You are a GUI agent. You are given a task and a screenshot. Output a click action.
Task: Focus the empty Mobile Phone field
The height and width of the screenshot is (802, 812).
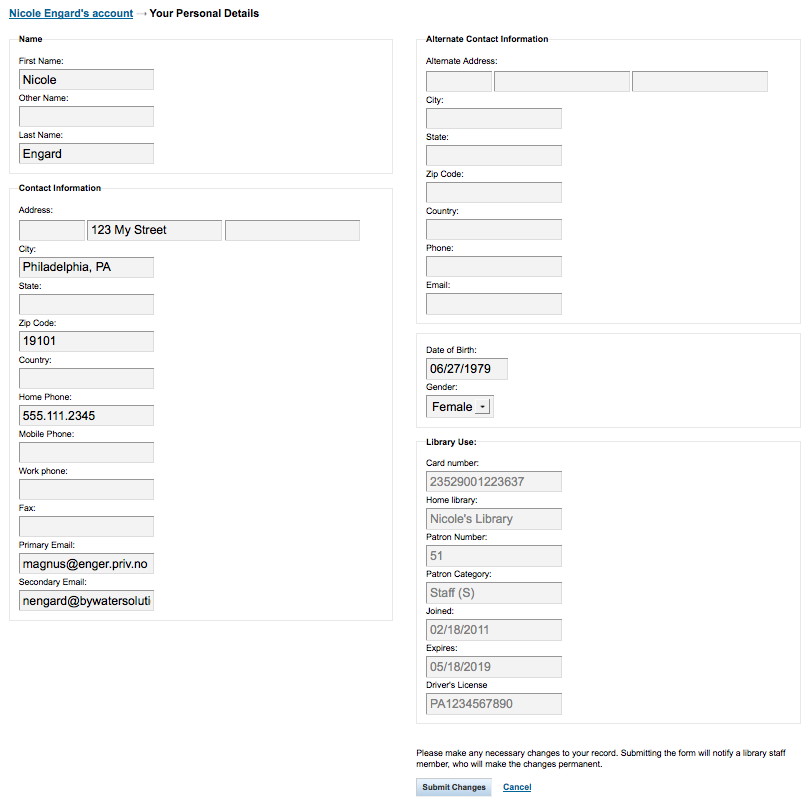tap(86, 453)
